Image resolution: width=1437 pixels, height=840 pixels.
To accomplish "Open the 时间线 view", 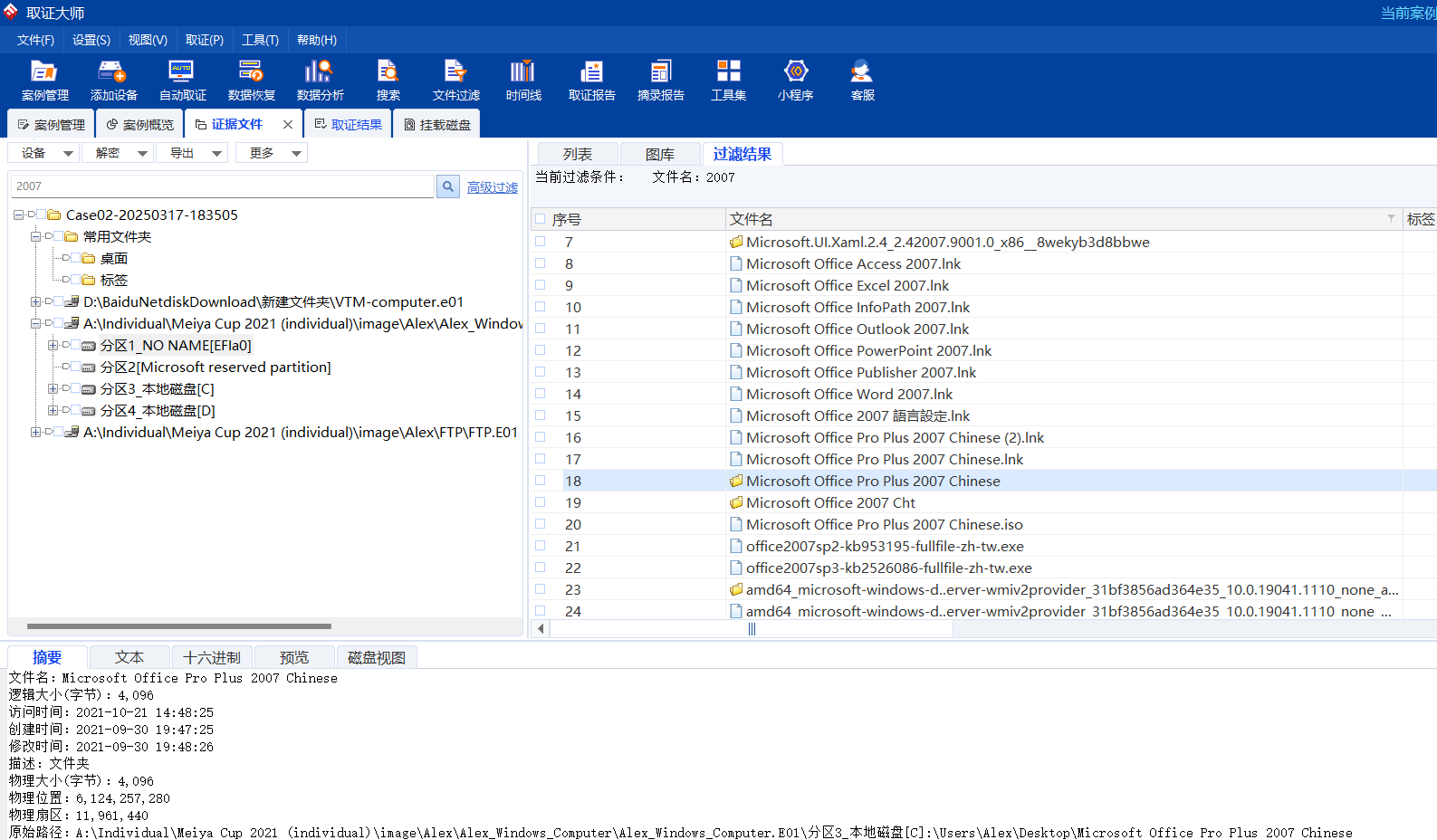I will pos(523,80).
